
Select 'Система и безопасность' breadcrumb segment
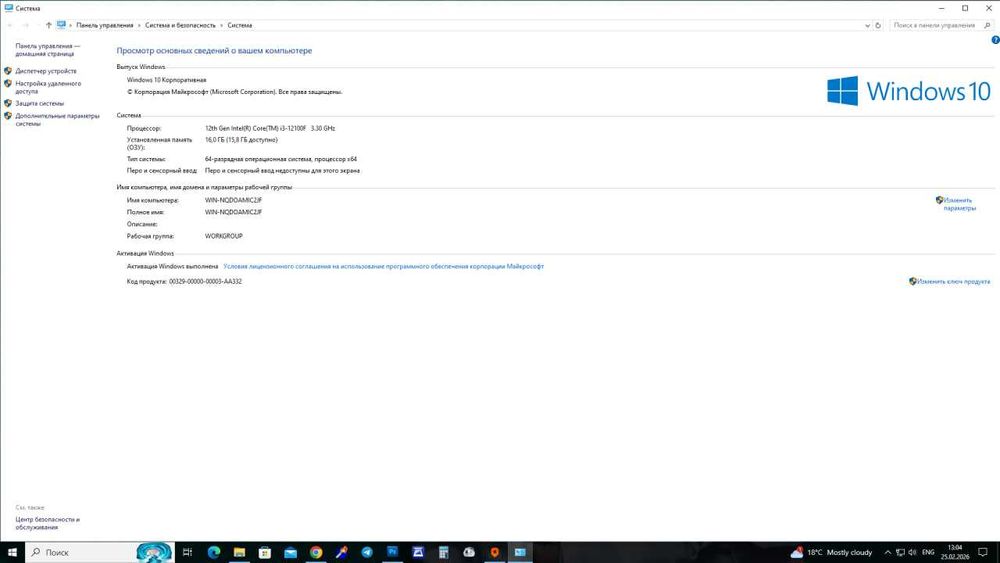click(x=180, y=26)
